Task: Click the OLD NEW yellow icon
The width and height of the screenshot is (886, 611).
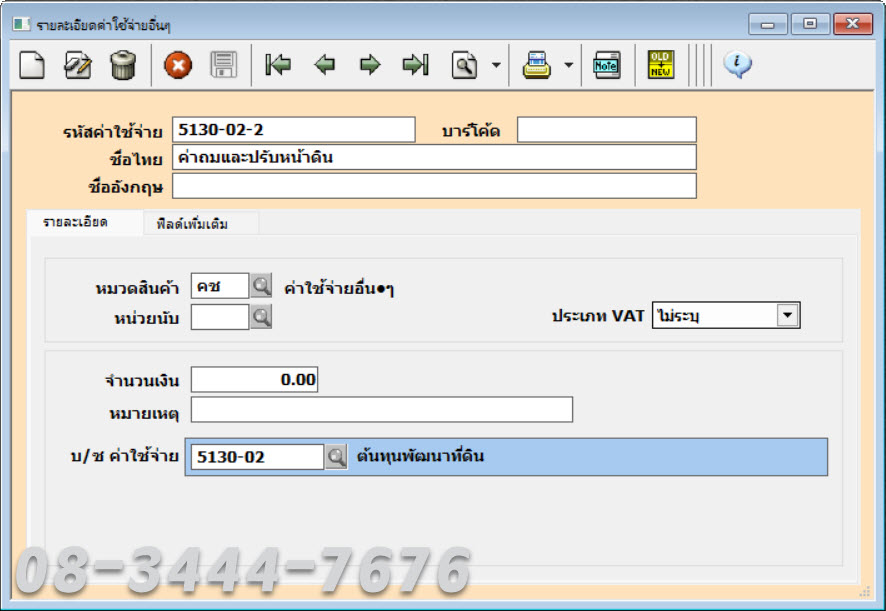Action: (x=661, y=64)
